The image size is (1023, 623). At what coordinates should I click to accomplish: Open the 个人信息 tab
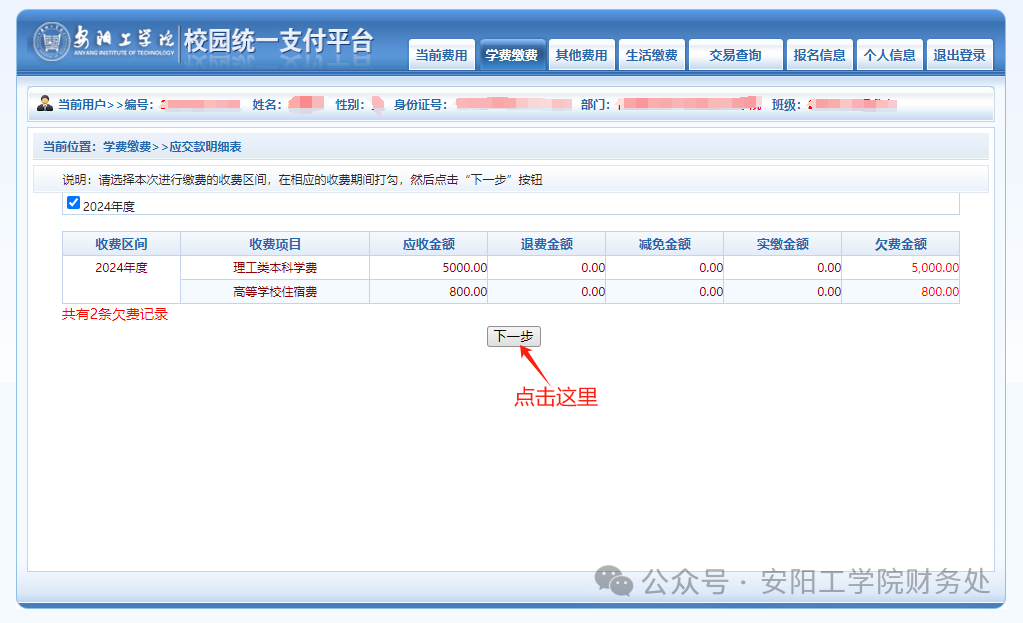pos(889,56)
